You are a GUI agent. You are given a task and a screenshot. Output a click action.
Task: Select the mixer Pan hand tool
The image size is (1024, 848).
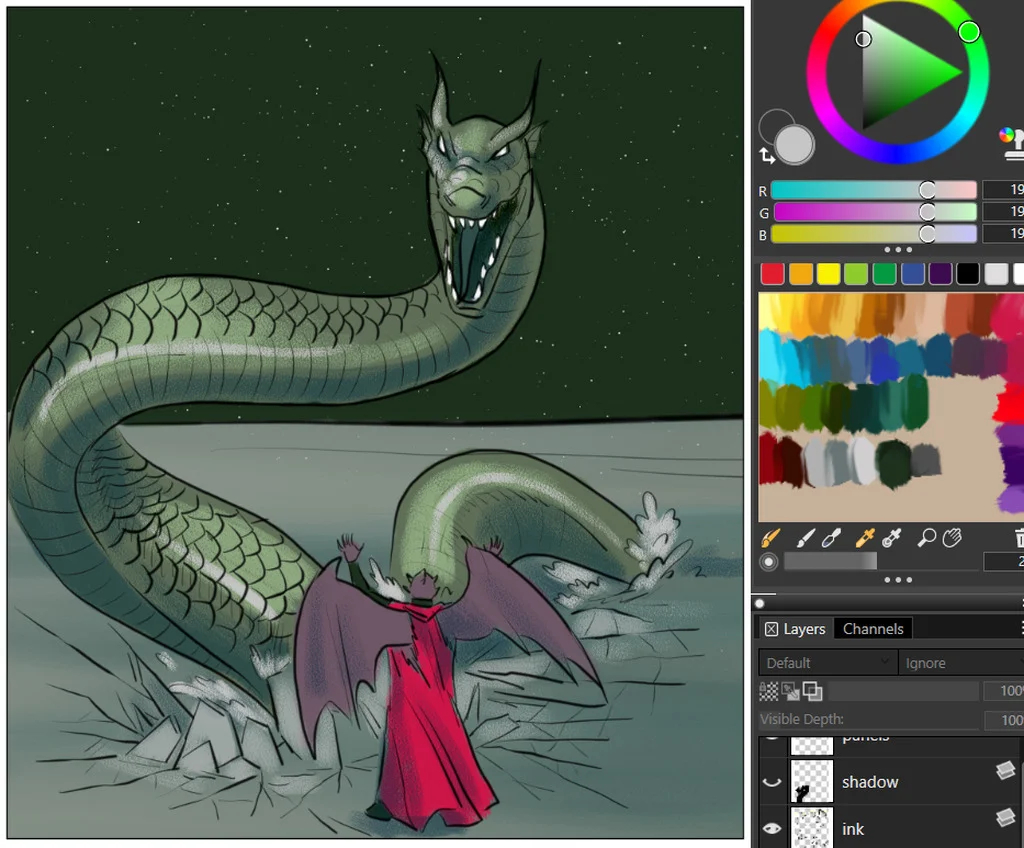click(x=951, y=539)
